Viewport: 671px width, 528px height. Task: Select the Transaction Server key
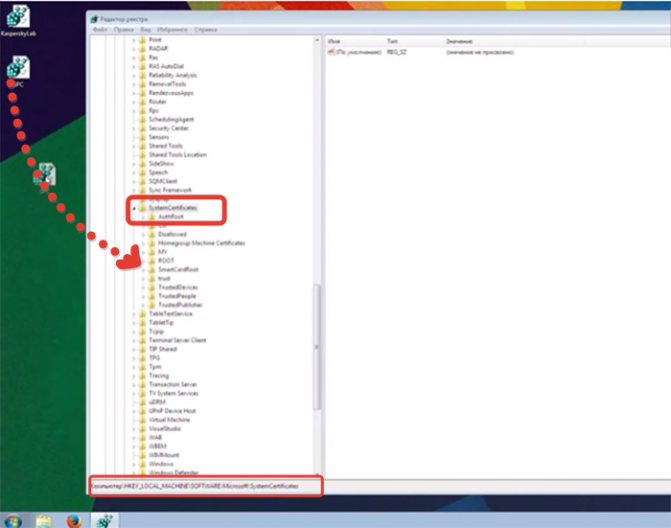click(x=173, y=384)
